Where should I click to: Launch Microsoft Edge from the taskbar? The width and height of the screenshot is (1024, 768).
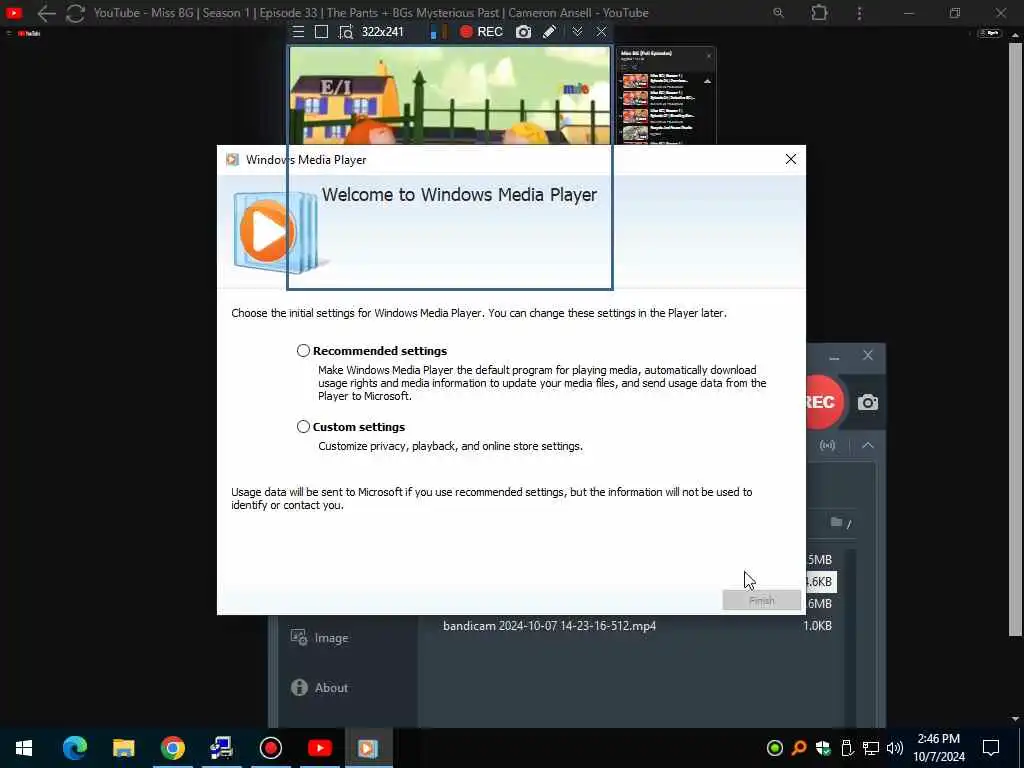[74, 748]
